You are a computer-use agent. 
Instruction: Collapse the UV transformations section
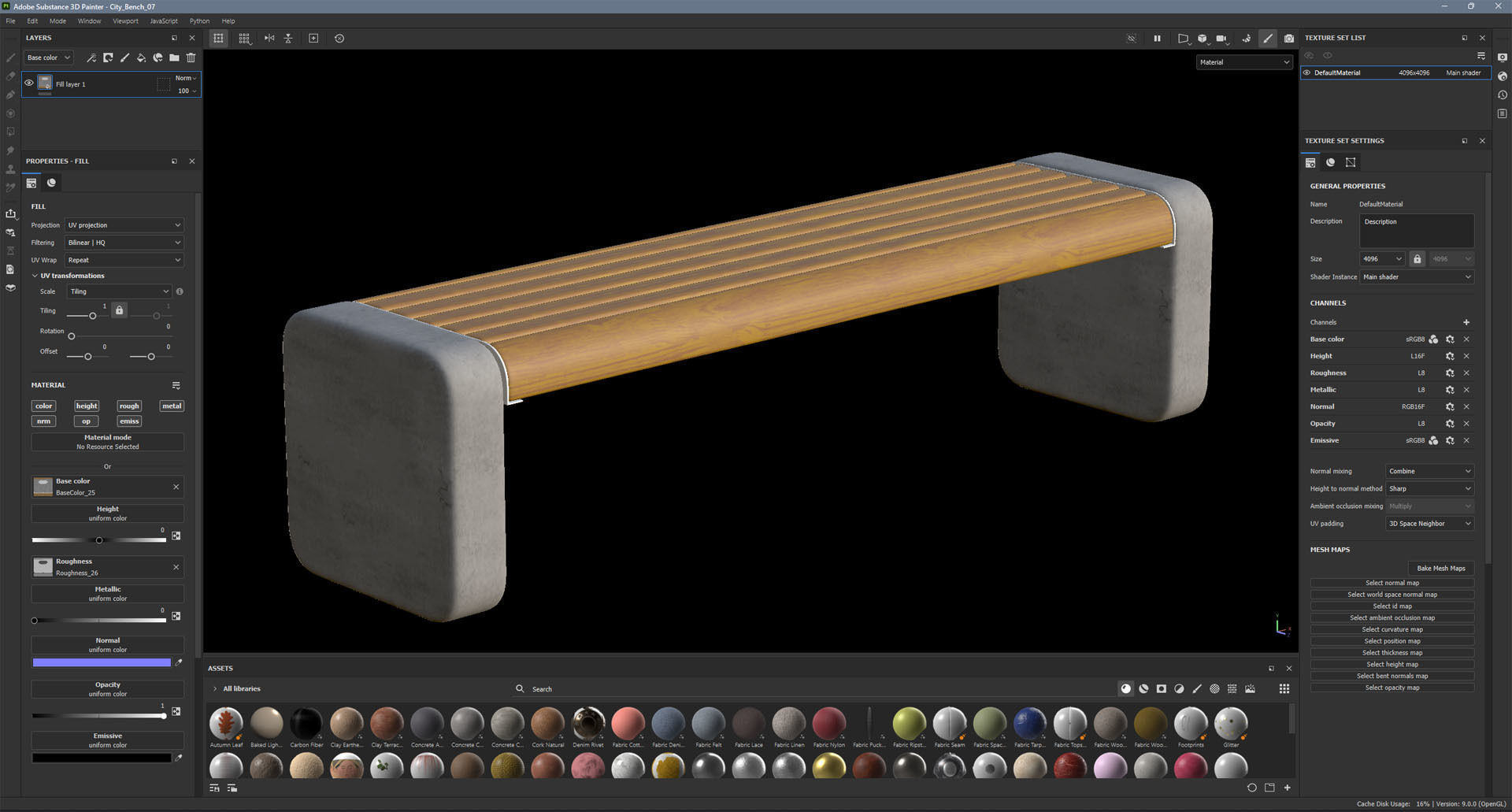[x=35, y=276]
